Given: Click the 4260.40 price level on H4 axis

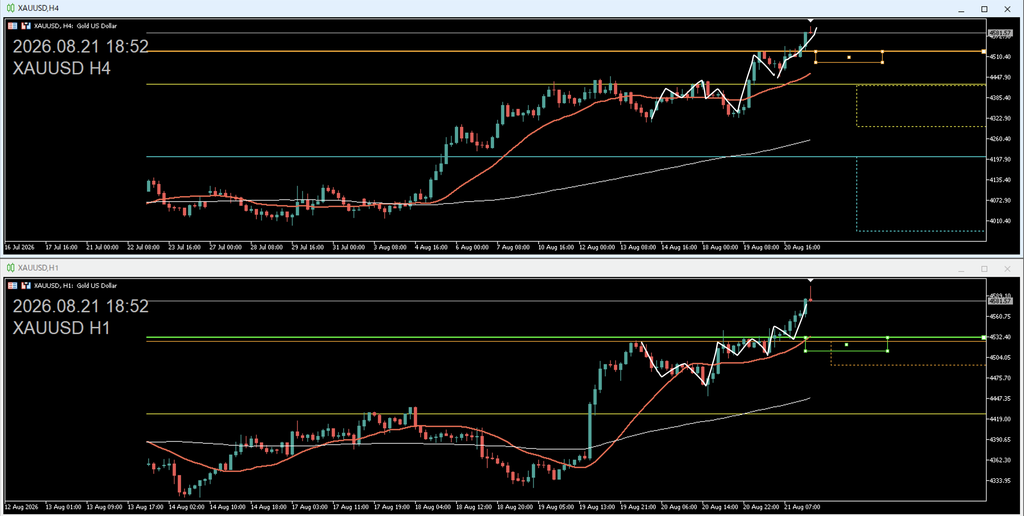Looking at the screenshot, I should (1000, 139).
